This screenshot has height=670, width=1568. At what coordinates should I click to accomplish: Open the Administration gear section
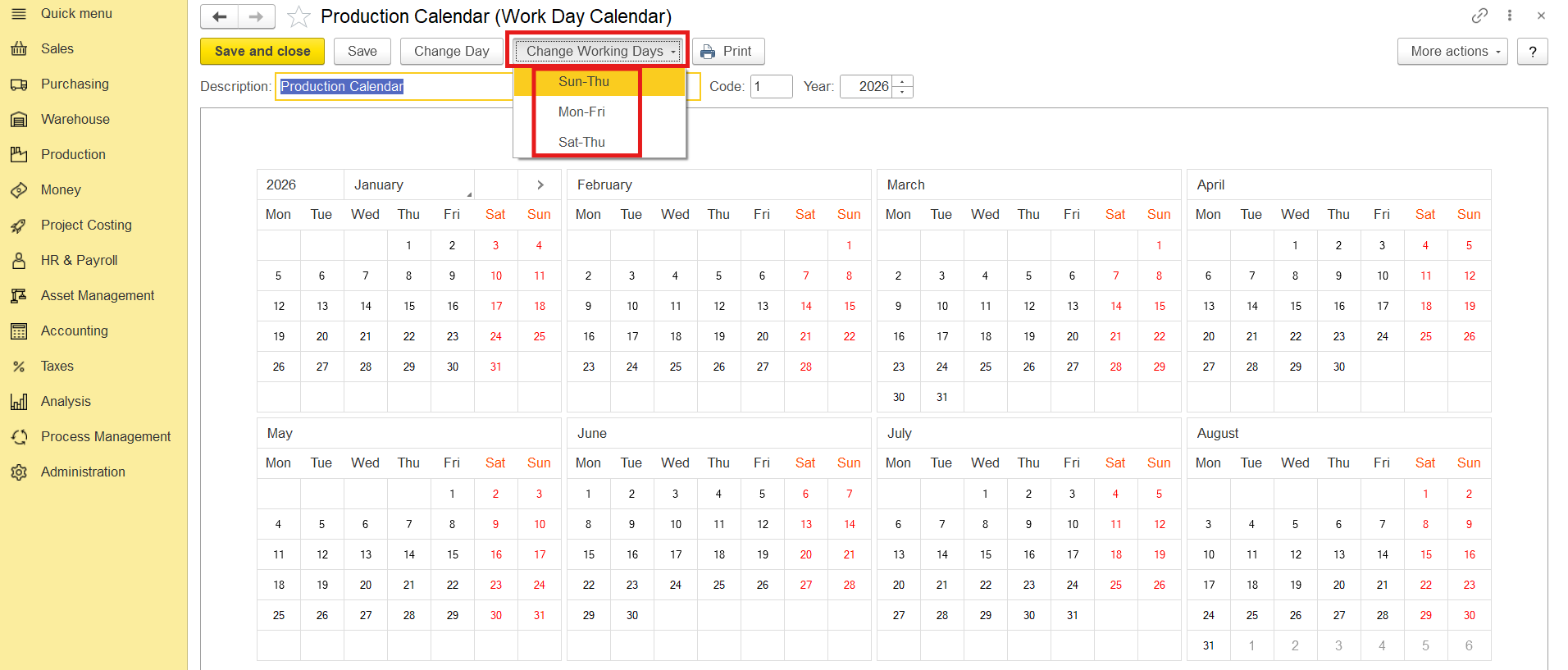click(19, 472)
